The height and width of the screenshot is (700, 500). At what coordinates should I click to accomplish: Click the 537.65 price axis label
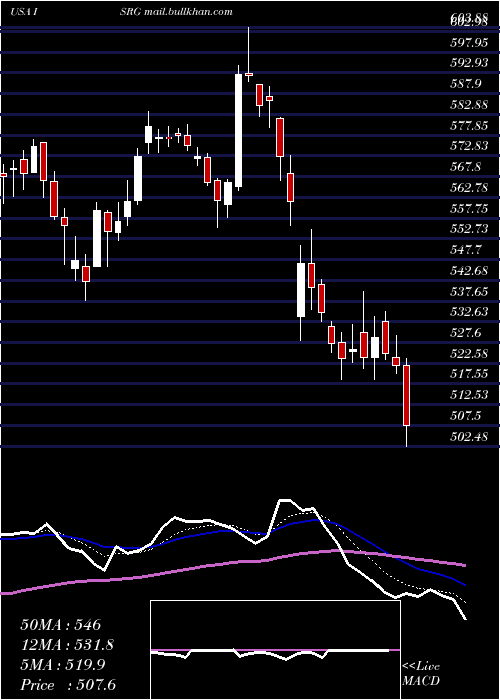tap(469, 292)
